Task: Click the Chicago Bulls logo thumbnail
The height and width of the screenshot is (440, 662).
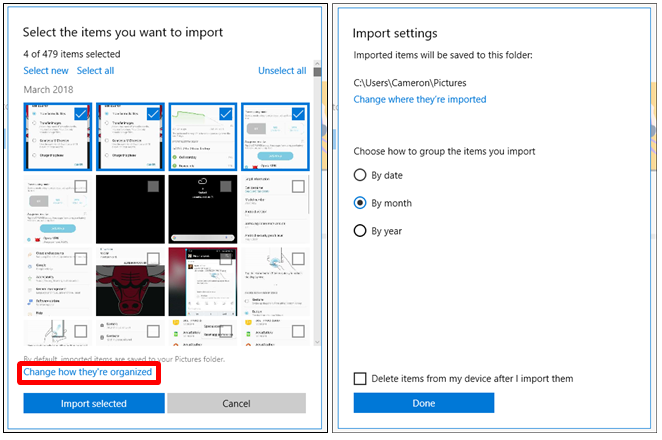Action: click(130, 281)
